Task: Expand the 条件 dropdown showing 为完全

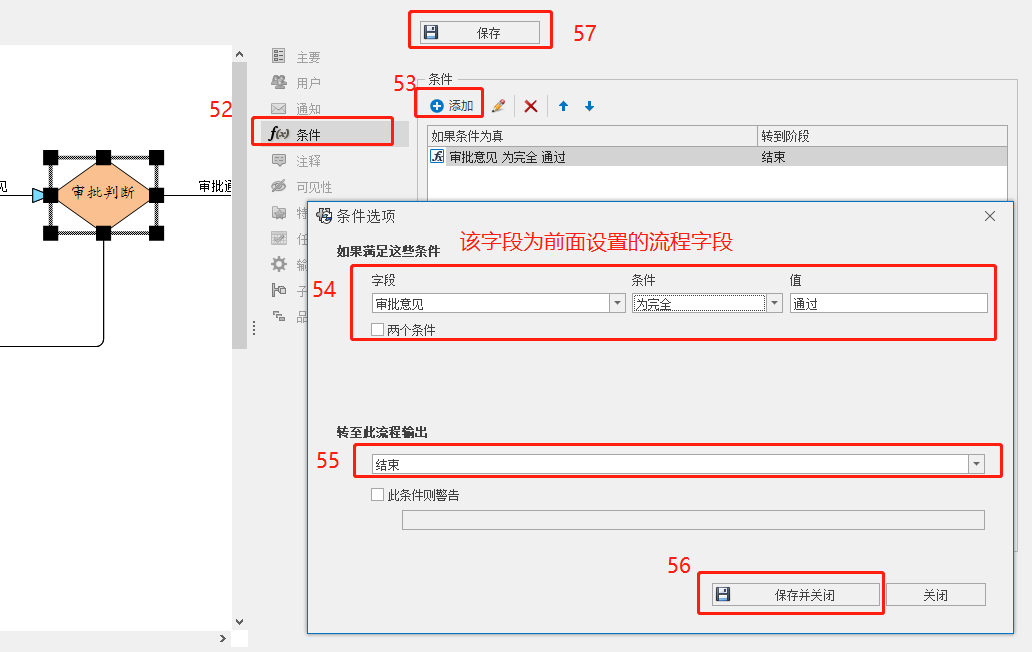Action: 774,303
